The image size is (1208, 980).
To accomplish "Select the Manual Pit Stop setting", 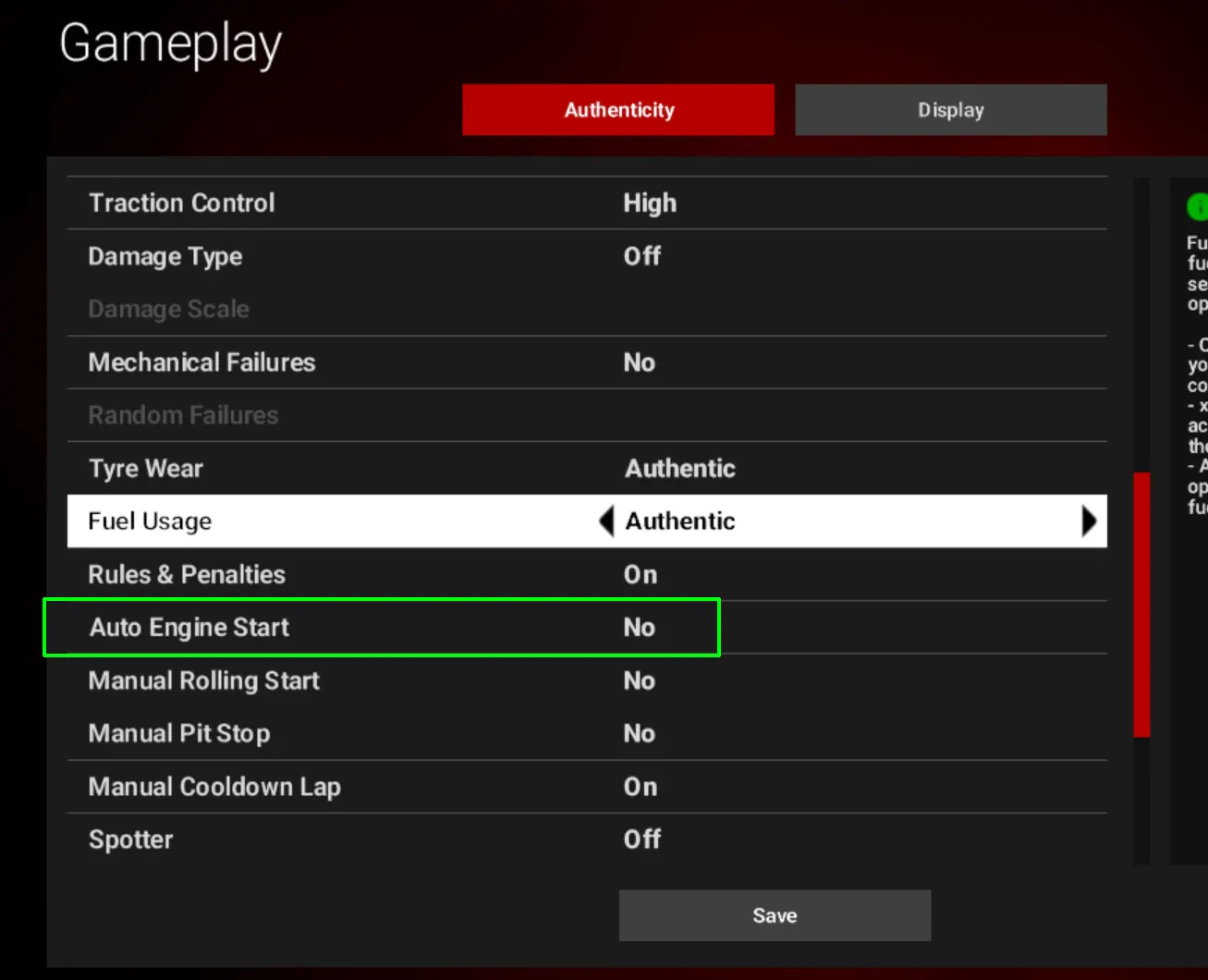I will tap(587, 733).
